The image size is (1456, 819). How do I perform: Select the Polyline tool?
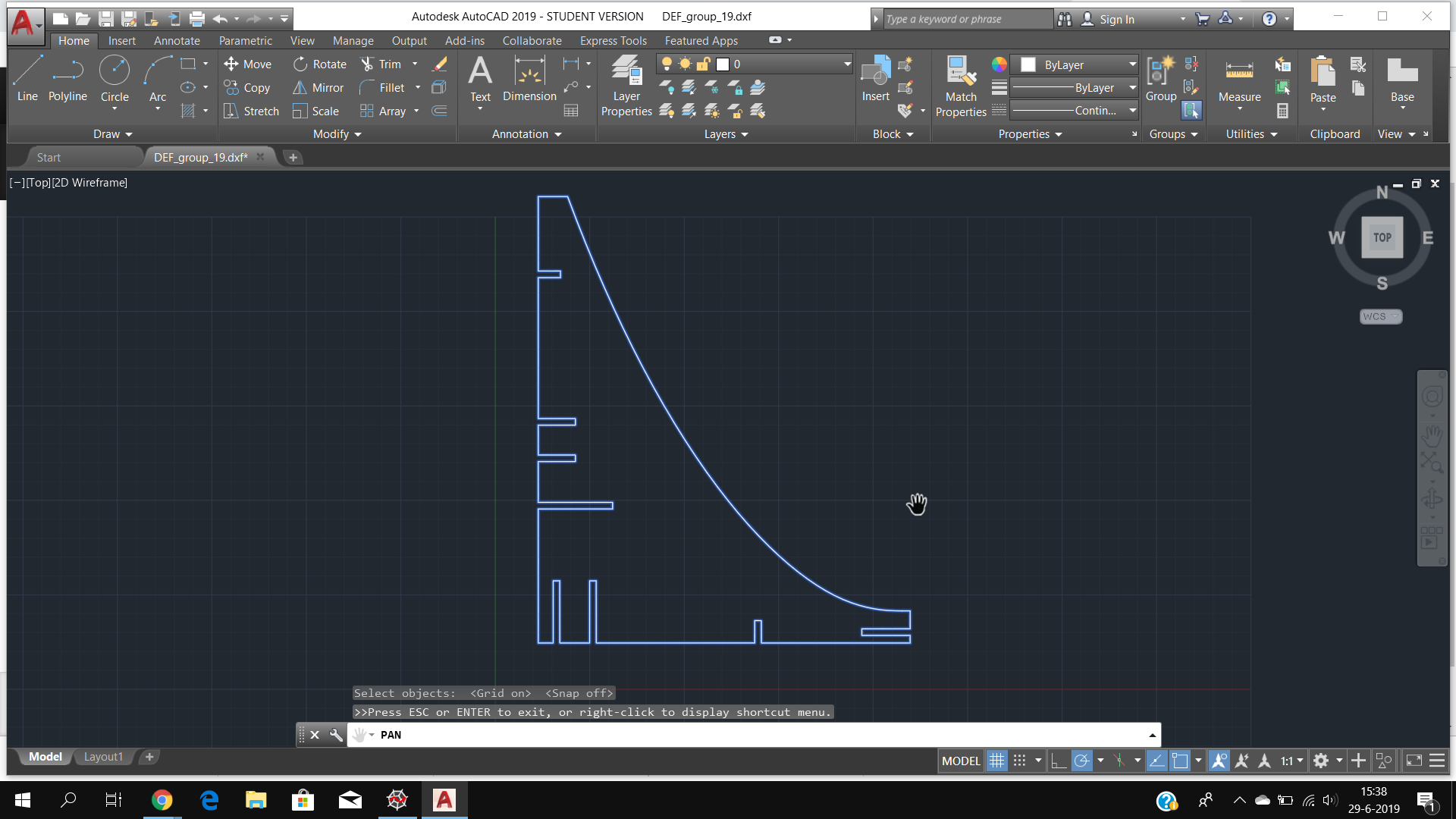67,79
